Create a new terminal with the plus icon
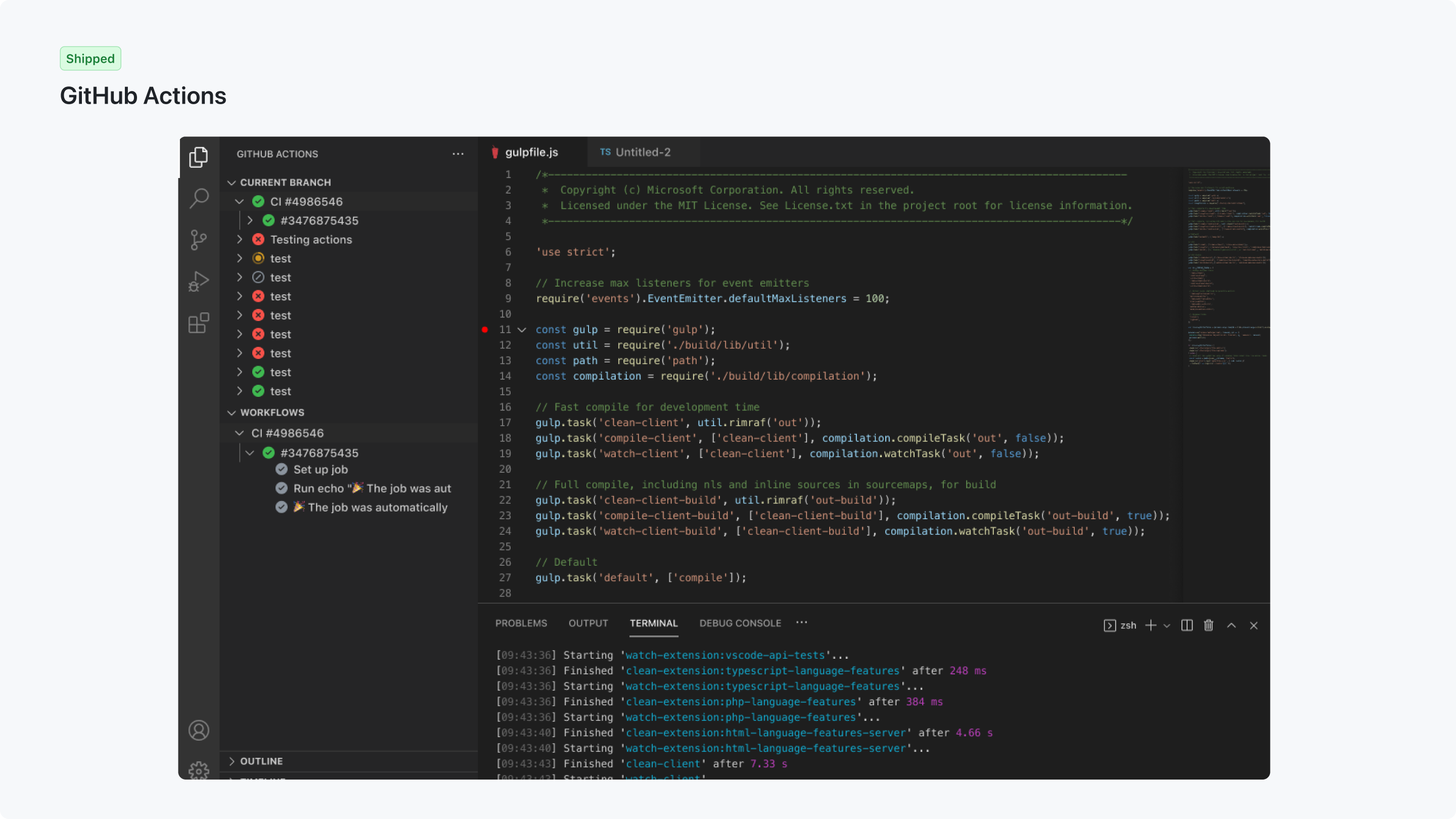This screenshot has height=819, width=1456. 1152,626
